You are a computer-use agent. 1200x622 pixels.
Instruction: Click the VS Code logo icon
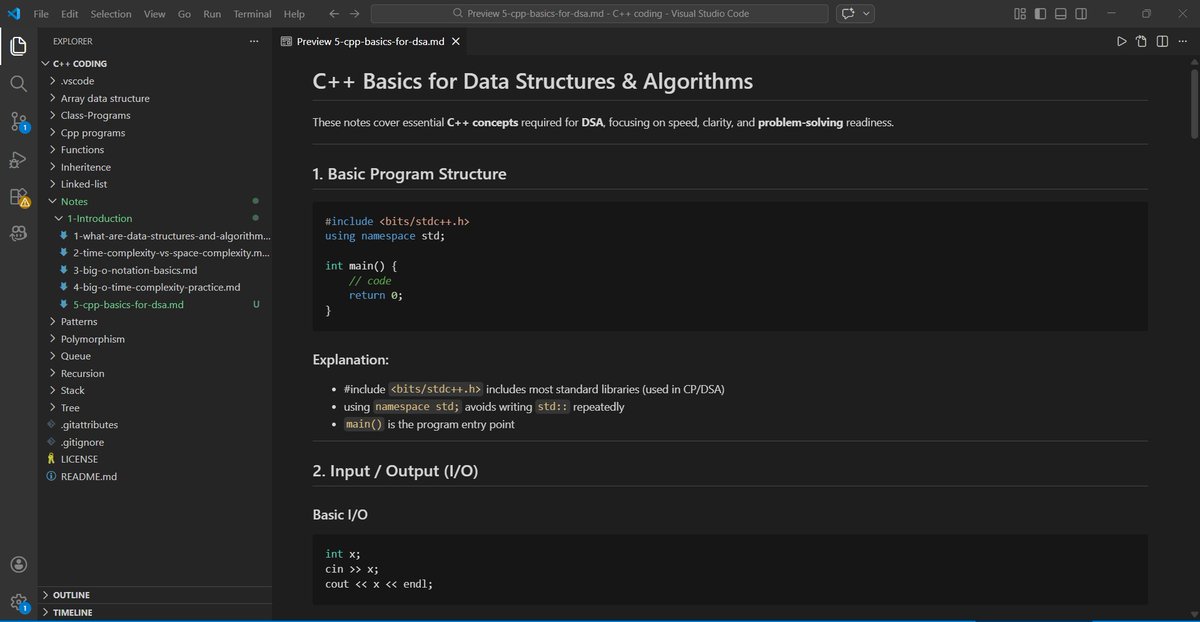[14, 14]
